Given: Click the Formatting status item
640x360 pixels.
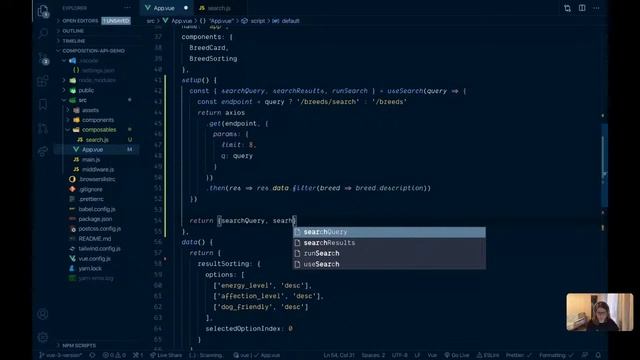Looking at the screenshot, I should pyautogui.click(x=556, y=355).
